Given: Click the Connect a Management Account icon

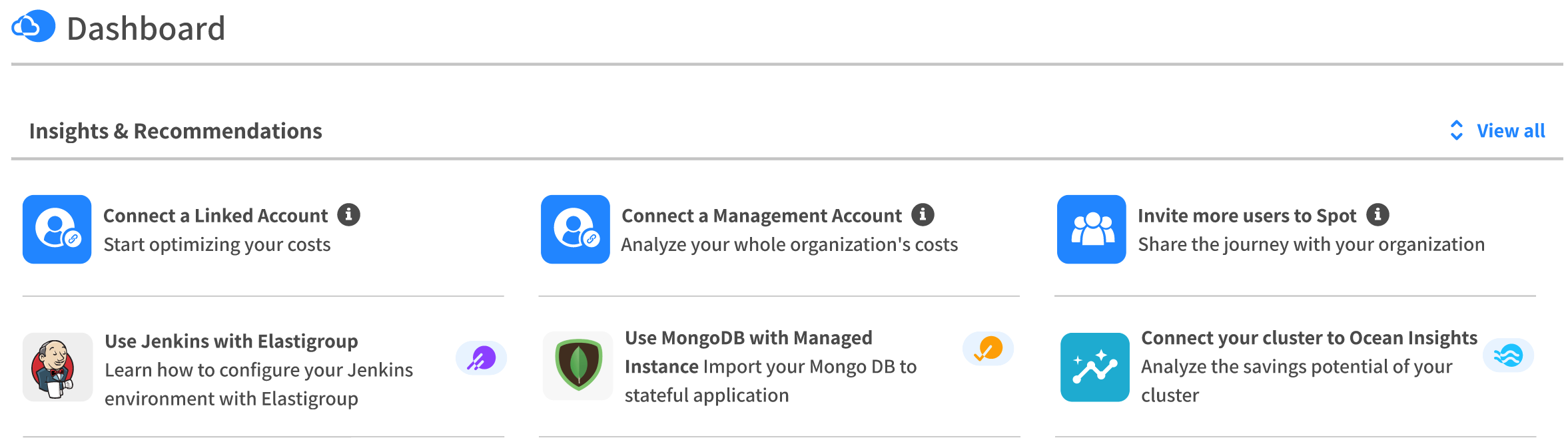Looking at the screenshot, I should [574, 230].
